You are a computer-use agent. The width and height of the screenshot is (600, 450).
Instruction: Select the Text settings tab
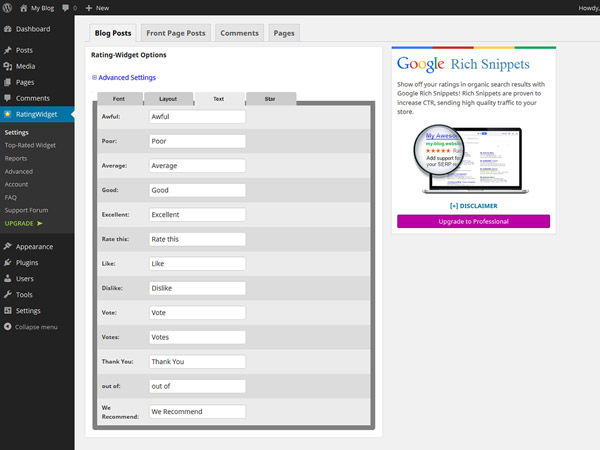tap(219, 99)
